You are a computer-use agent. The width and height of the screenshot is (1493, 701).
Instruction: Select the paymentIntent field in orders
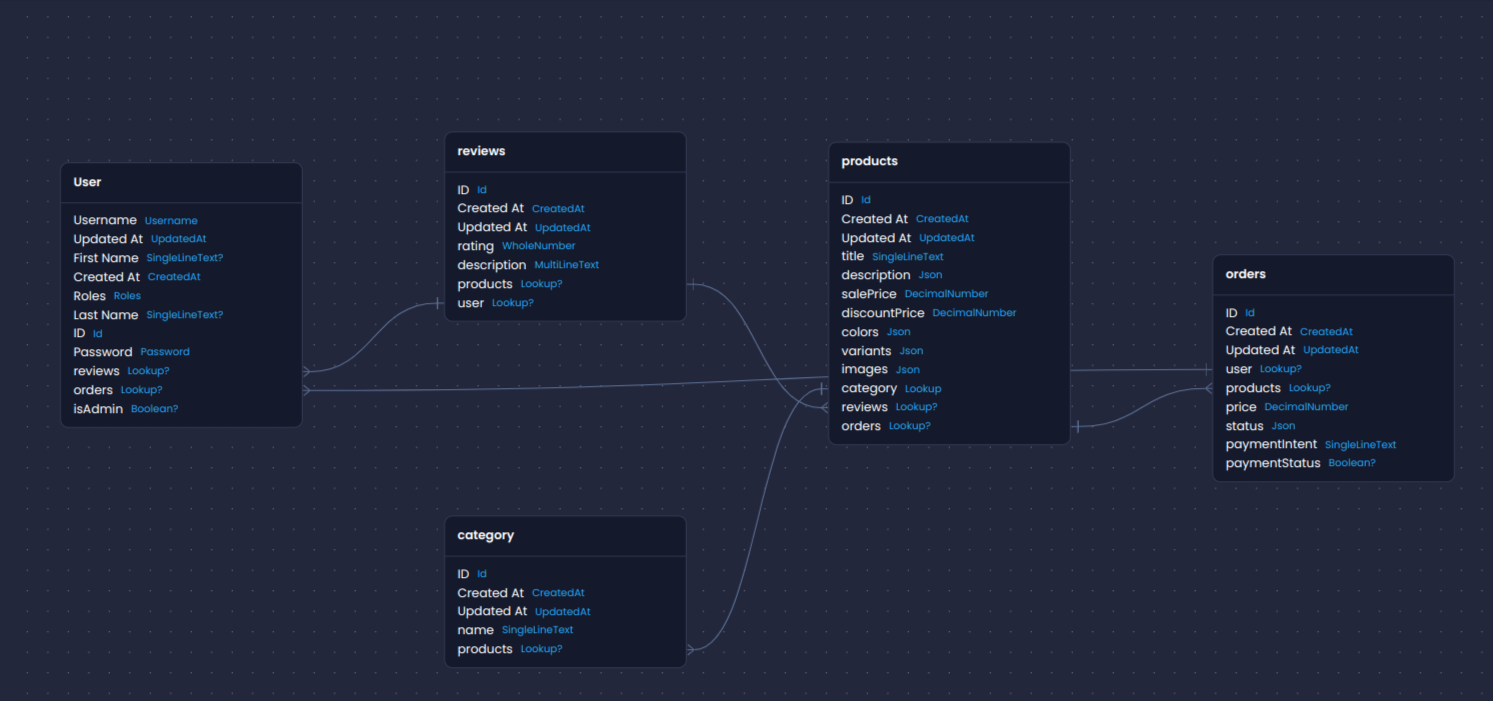coord(1270,444)
